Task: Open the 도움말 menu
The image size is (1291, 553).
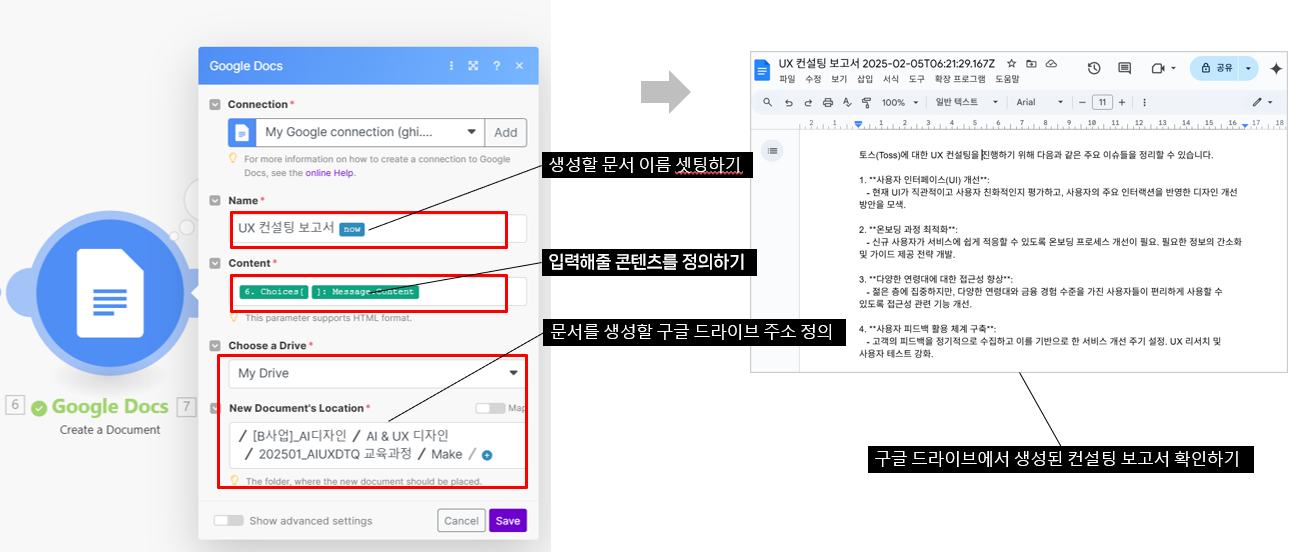Action: [1007, 79]
